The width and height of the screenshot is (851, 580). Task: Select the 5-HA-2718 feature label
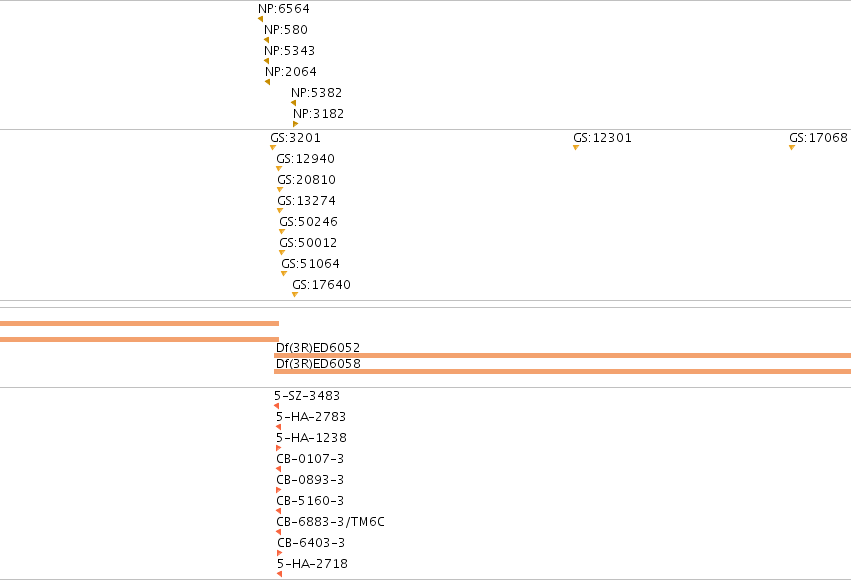pyautogui.click(x=313, y=564)
